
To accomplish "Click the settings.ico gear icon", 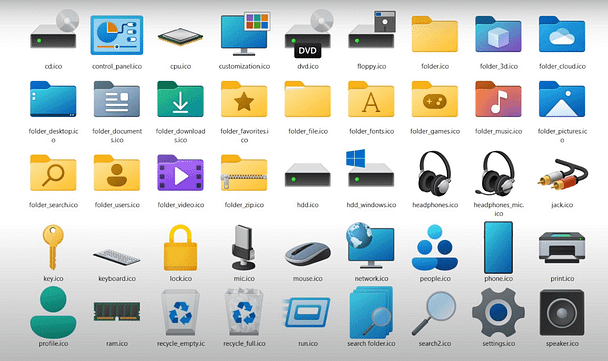I will click(498, 312).
